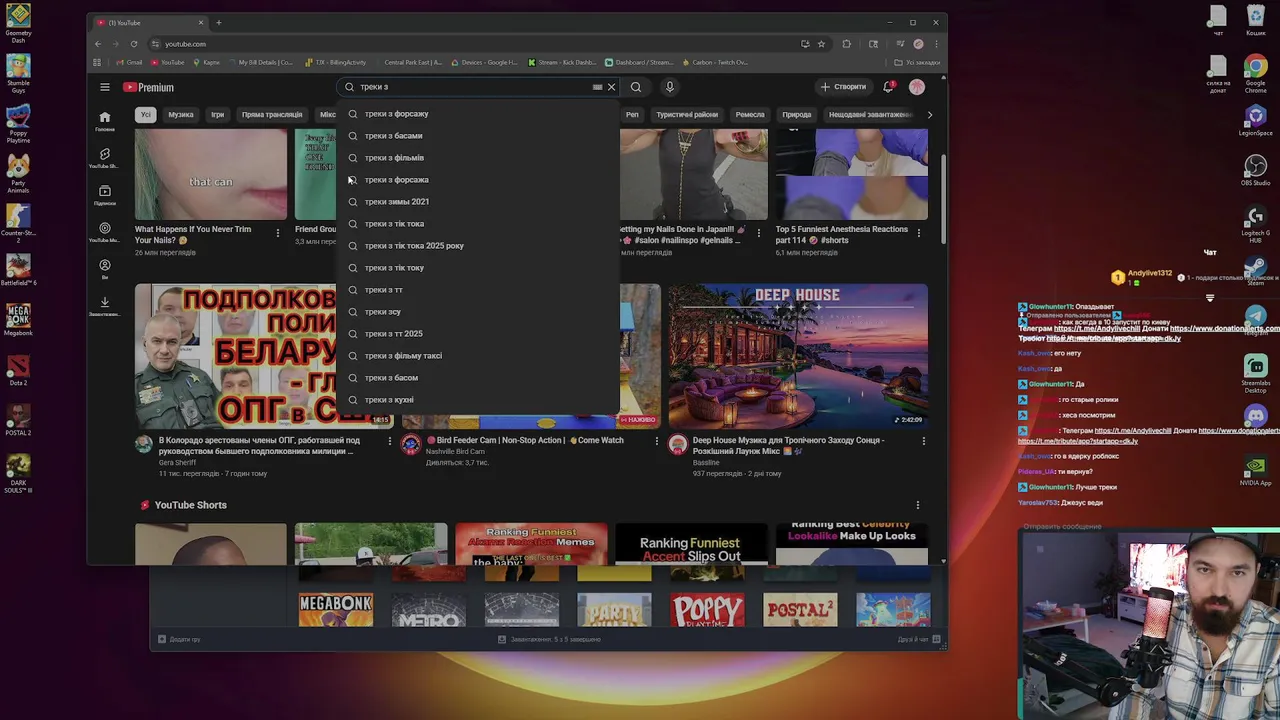The image size is (1280, 720).
Task: Click the Створити create button
Action: tap(844, 87)
